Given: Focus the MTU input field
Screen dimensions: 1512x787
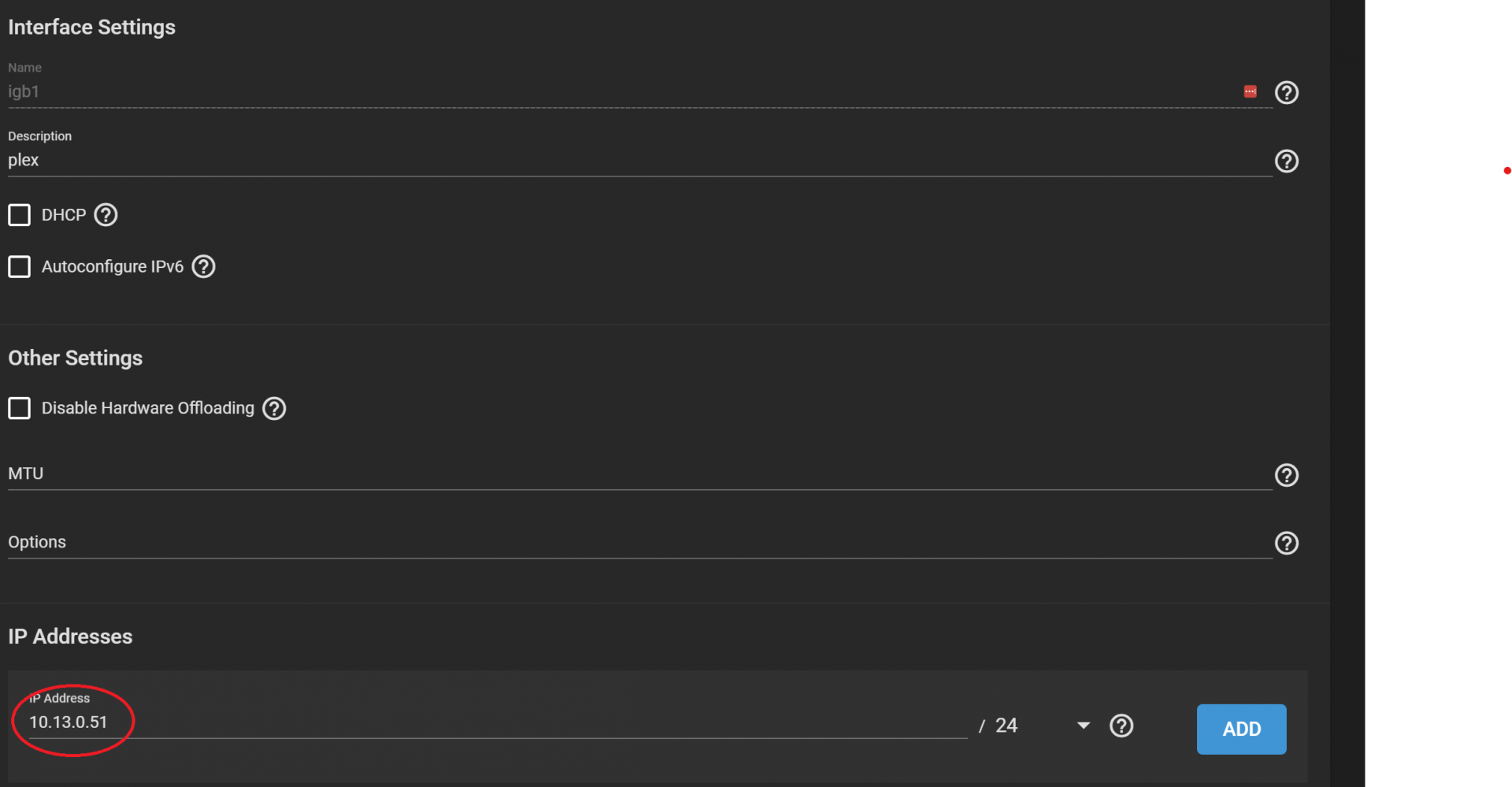Looking at the screenshot, I should click(x=639, y=473).
